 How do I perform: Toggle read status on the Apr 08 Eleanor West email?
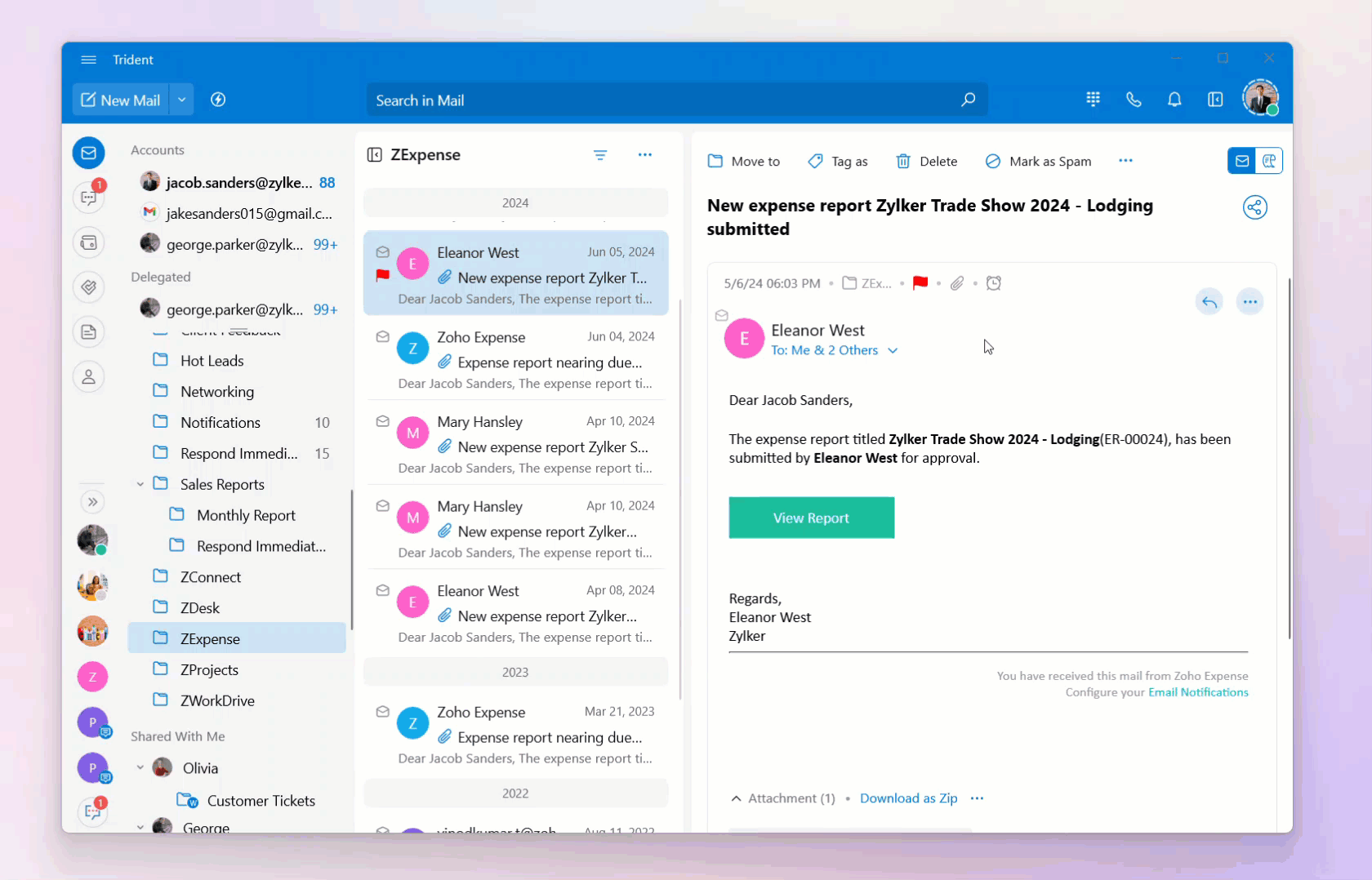tap(382, 590)
